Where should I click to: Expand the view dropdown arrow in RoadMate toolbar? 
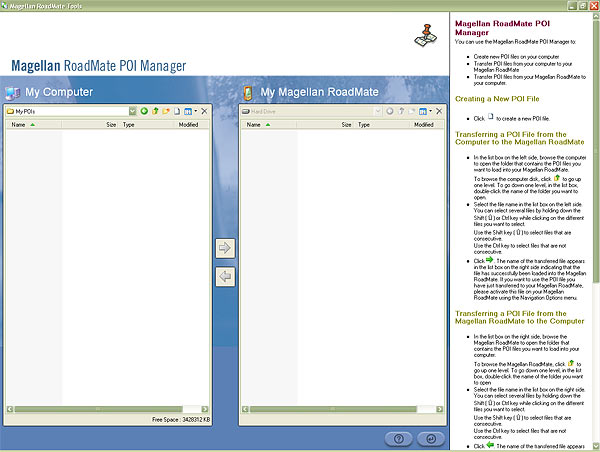point(430,111)
